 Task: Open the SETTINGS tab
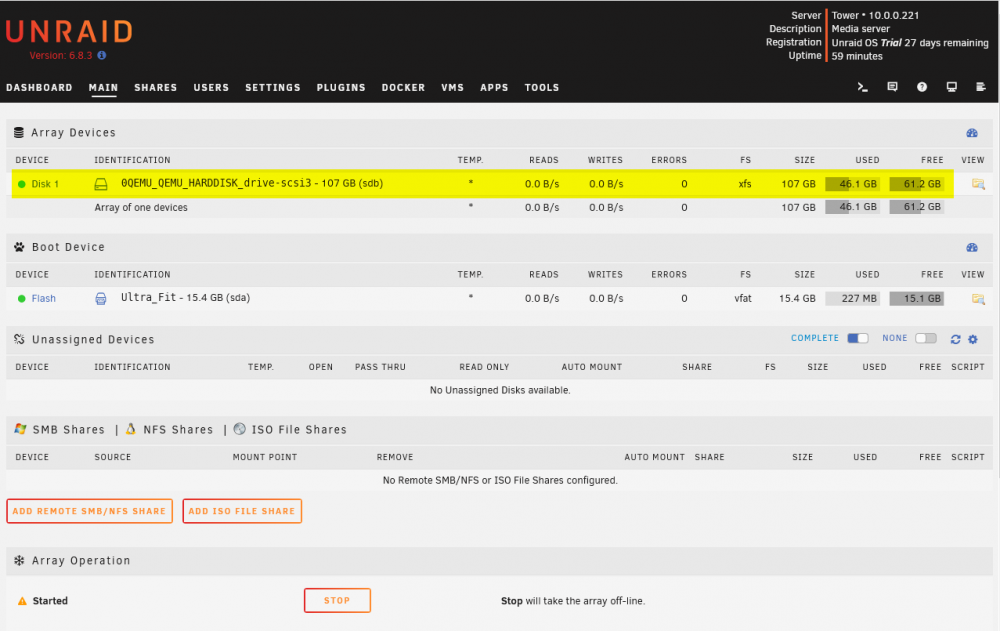(x=273, y=87)
